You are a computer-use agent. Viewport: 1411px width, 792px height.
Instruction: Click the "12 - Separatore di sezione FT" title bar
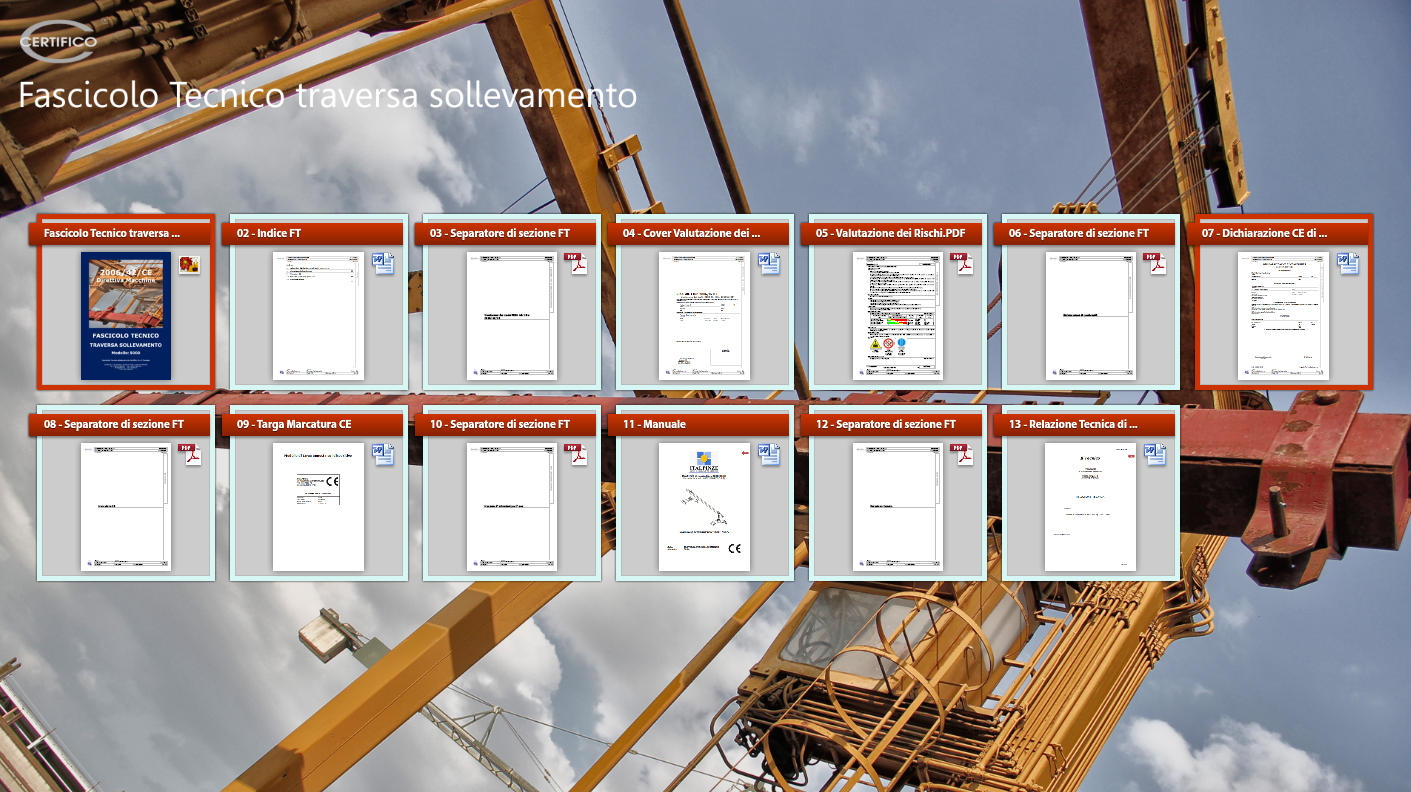[x=898, y=424]
